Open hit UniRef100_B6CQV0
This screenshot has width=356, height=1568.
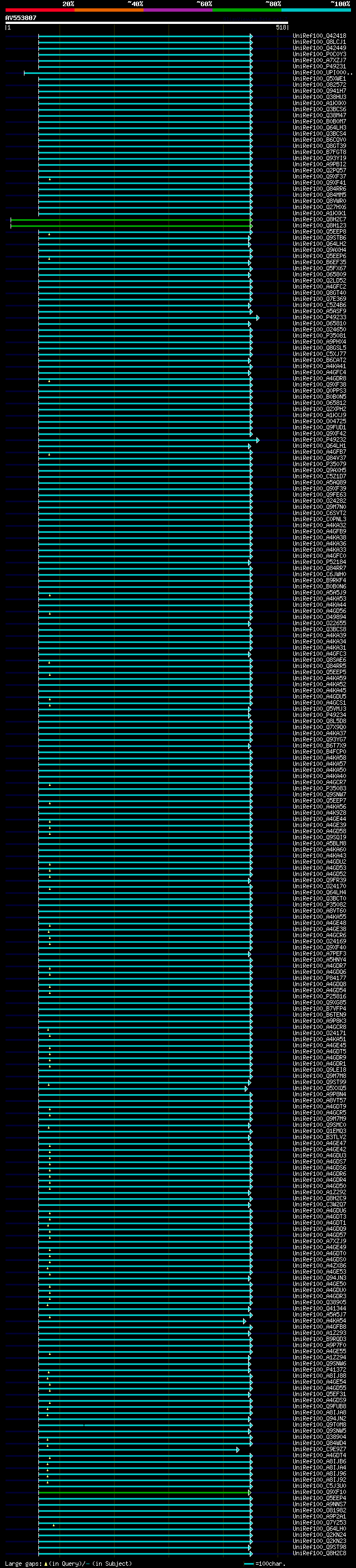coord(319,140)
